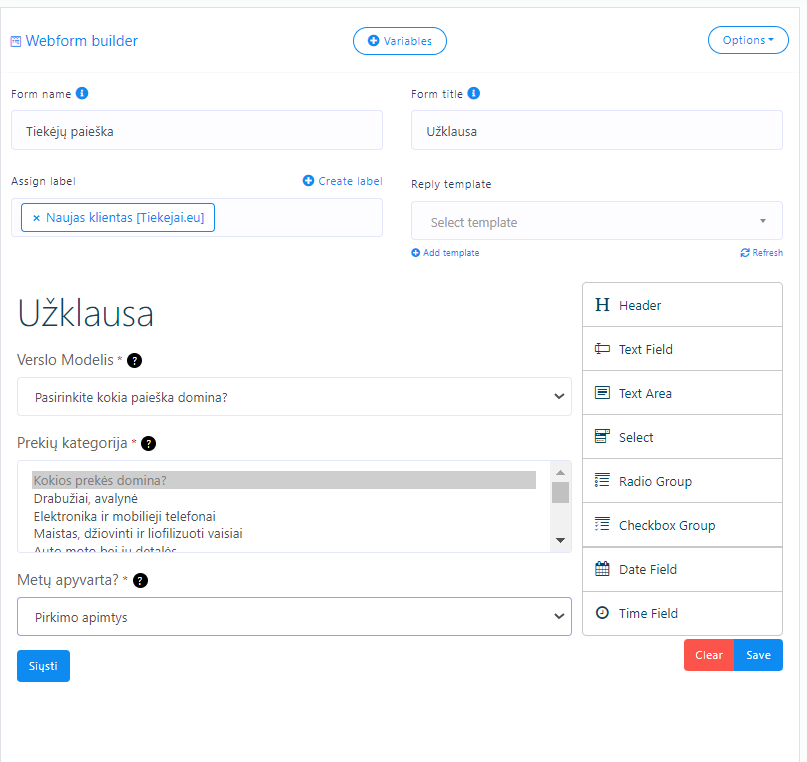Click the Metų apyvarta help question icon
Viewport: 807px width, 762px height.
(140, 580)
